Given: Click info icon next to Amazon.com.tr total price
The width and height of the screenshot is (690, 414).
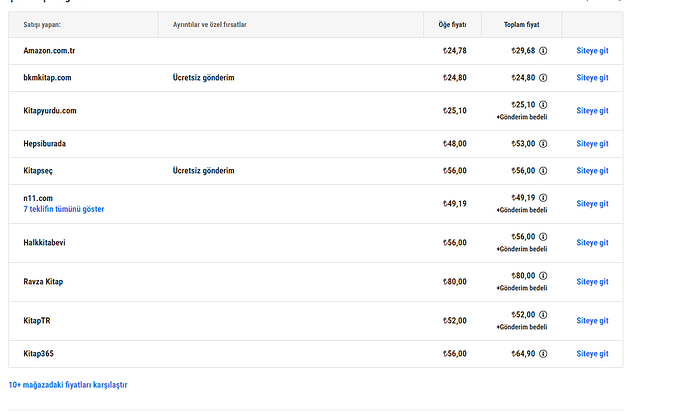Looking at the screenshot, I should (x=543, y=51).
